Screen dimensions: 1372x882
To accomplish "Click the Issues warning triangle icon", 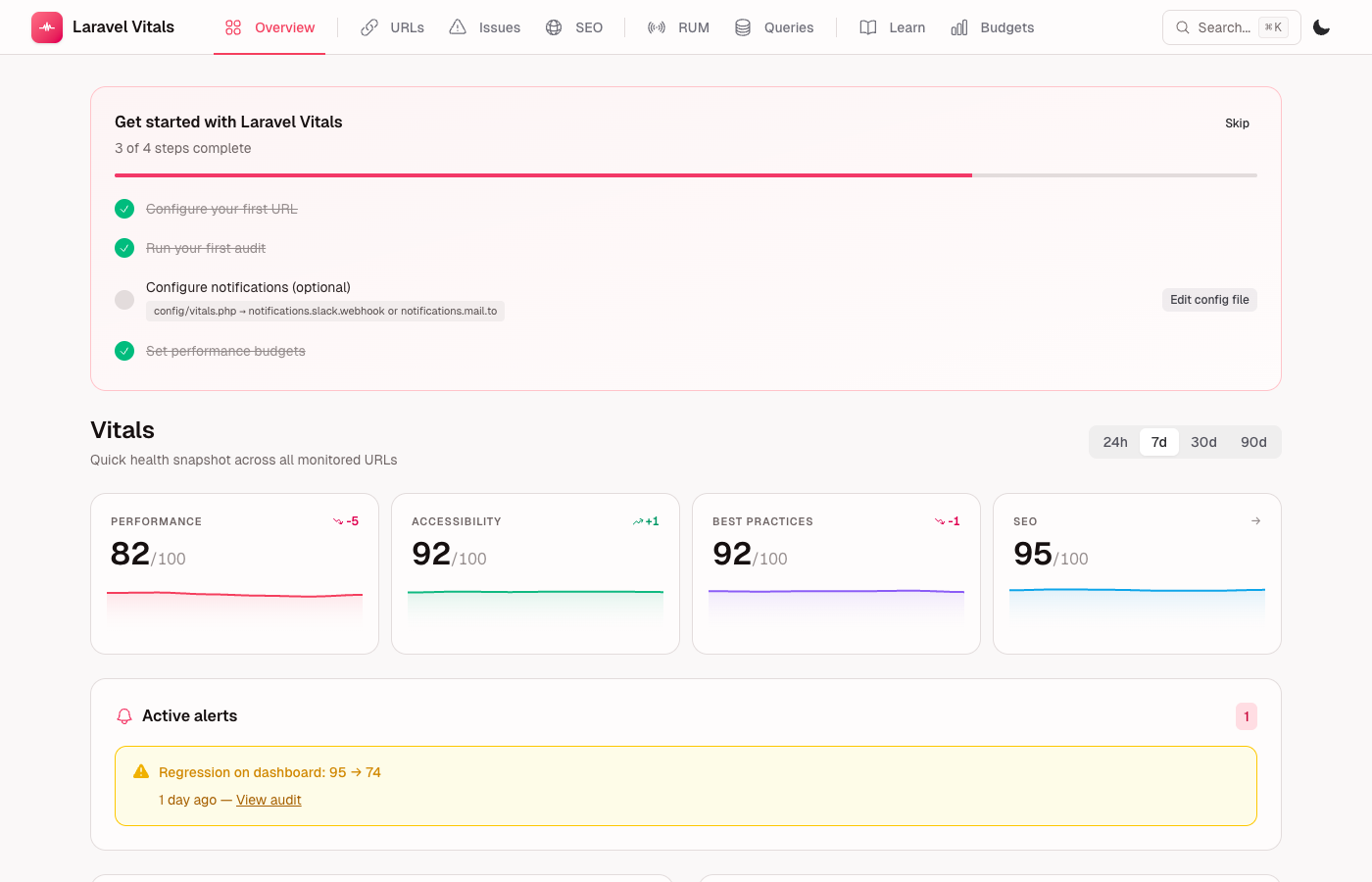I will click(458, 27).
